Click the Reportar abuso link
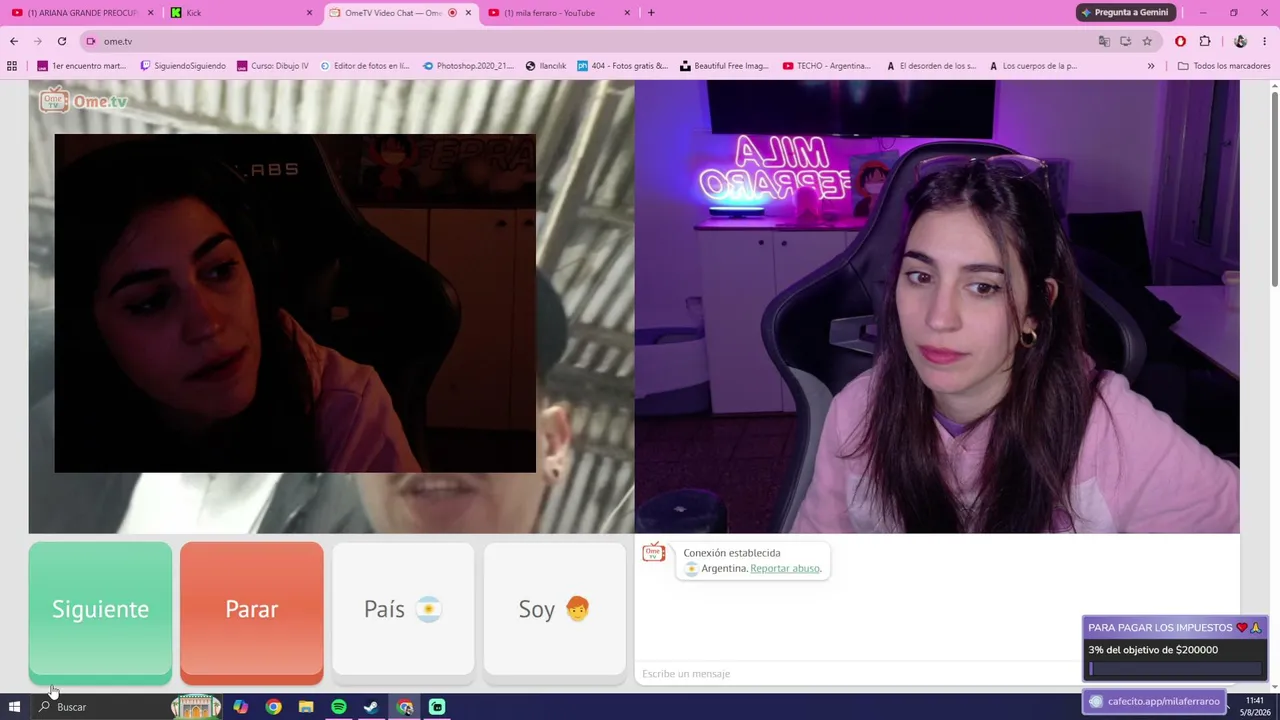 785,568
